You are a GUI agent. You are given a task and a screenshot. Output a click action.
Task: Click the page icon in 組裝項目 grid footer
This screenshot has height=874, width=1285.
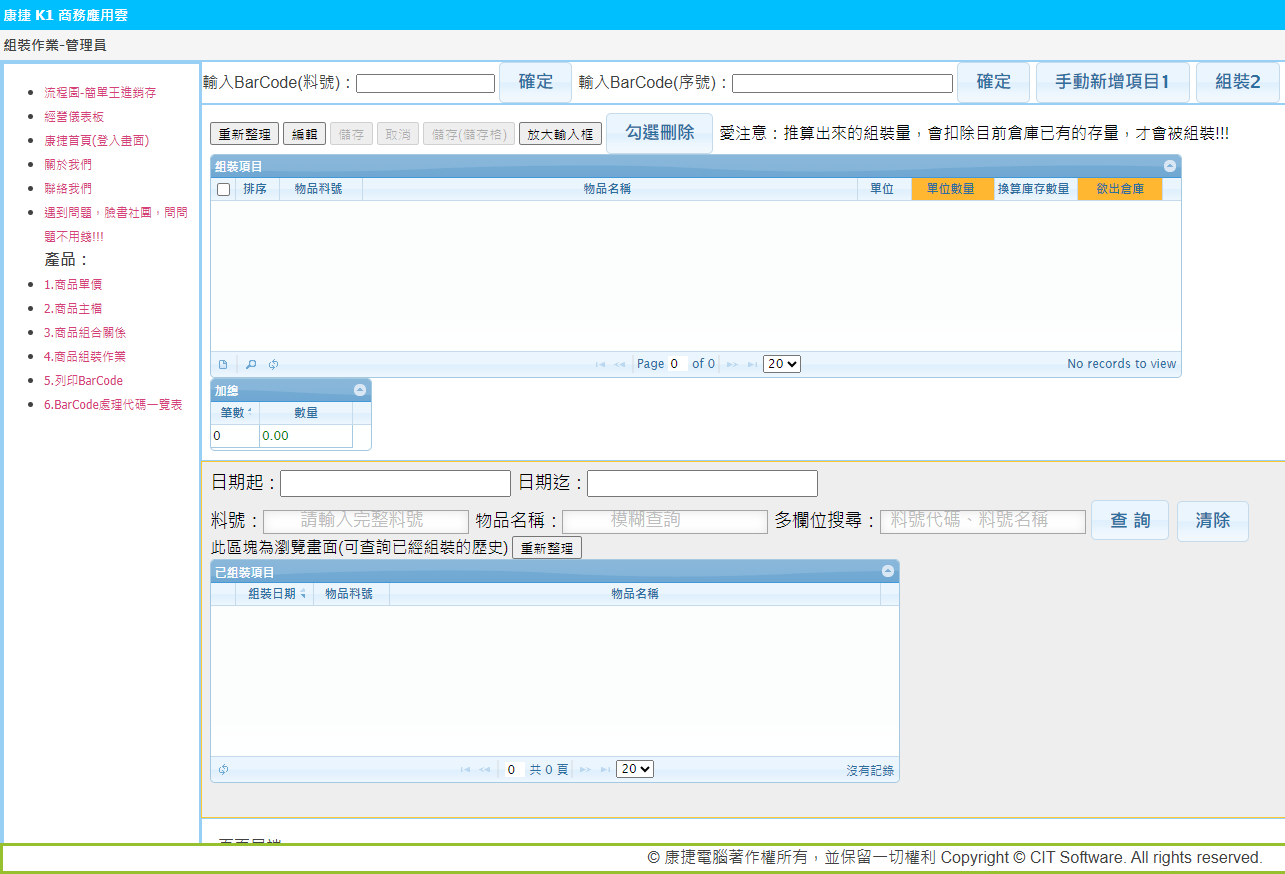click(223, 364)
